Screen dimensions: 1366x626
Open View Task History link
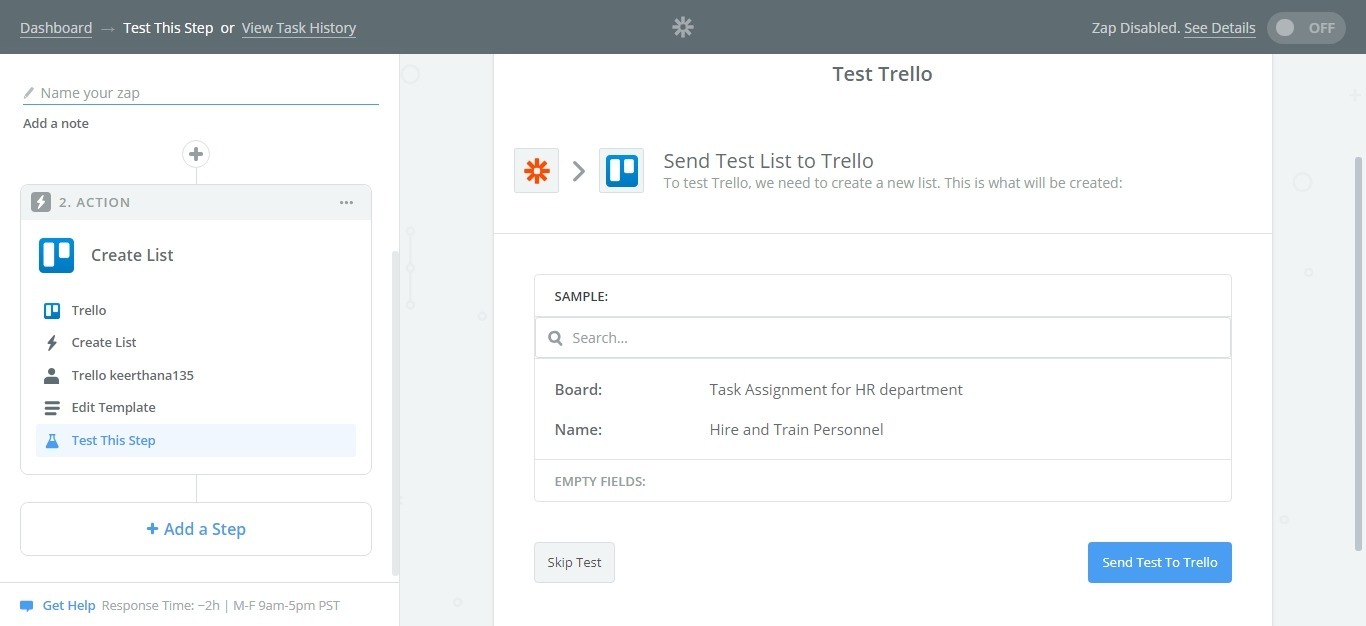pyautogui.click(x=299, y=28)
